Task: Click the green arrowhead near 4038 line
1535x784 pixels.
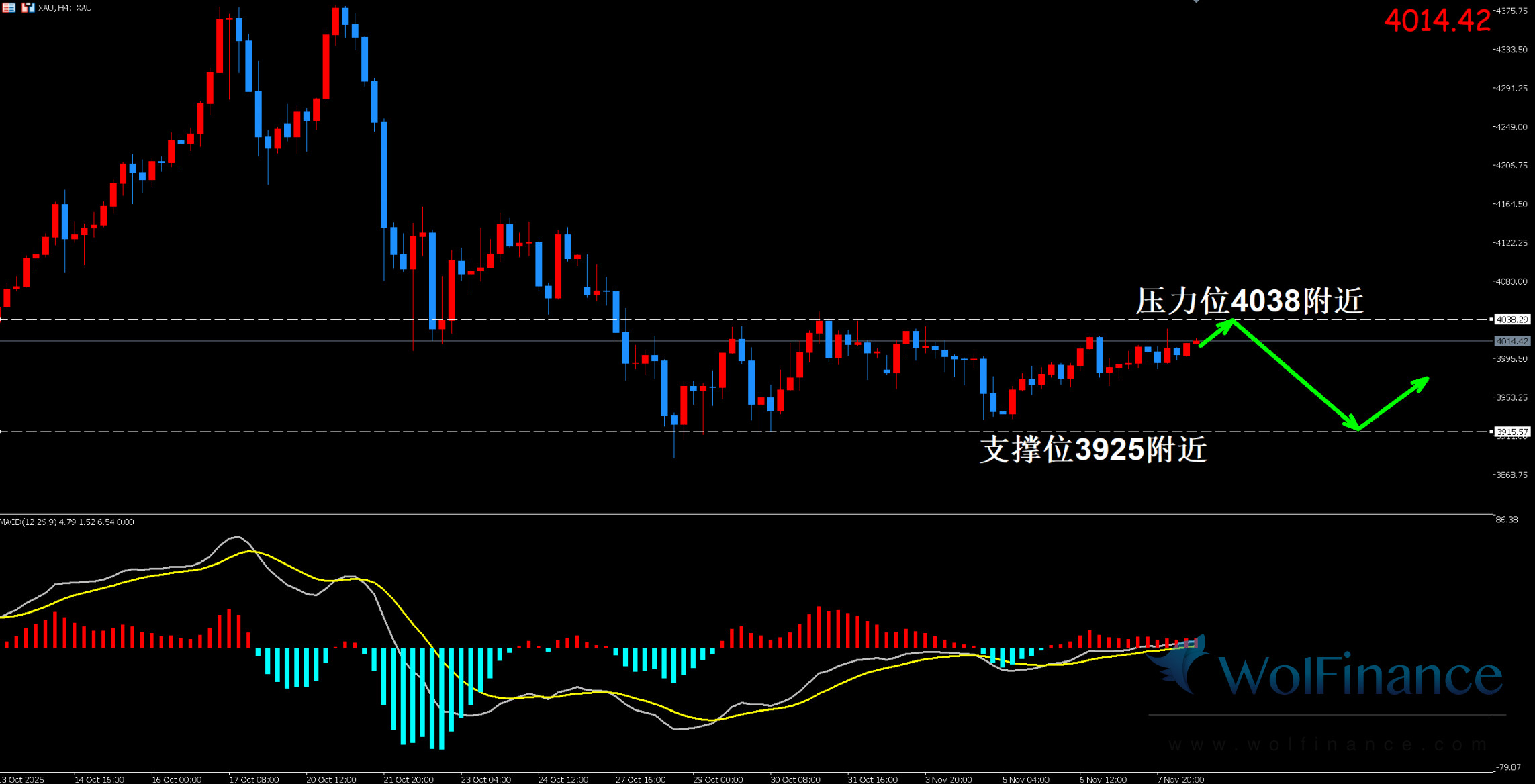Action: pyautogui.click(x=1228, y=325)
